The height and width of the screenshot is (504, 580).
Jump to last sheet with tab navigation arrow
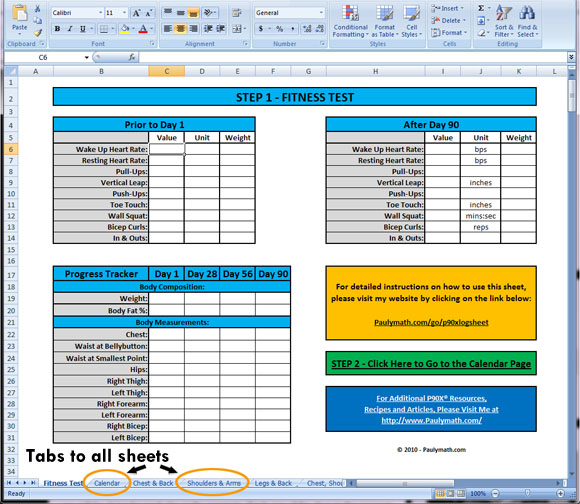tap(34, 483)
